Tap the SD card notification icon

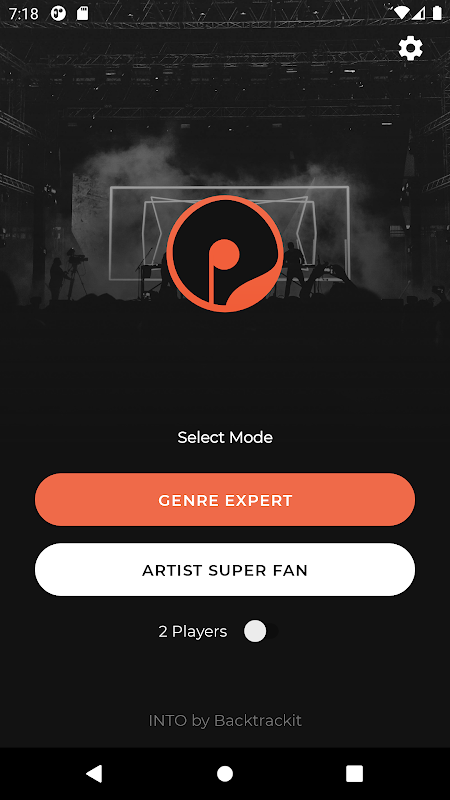pos(82,13)
